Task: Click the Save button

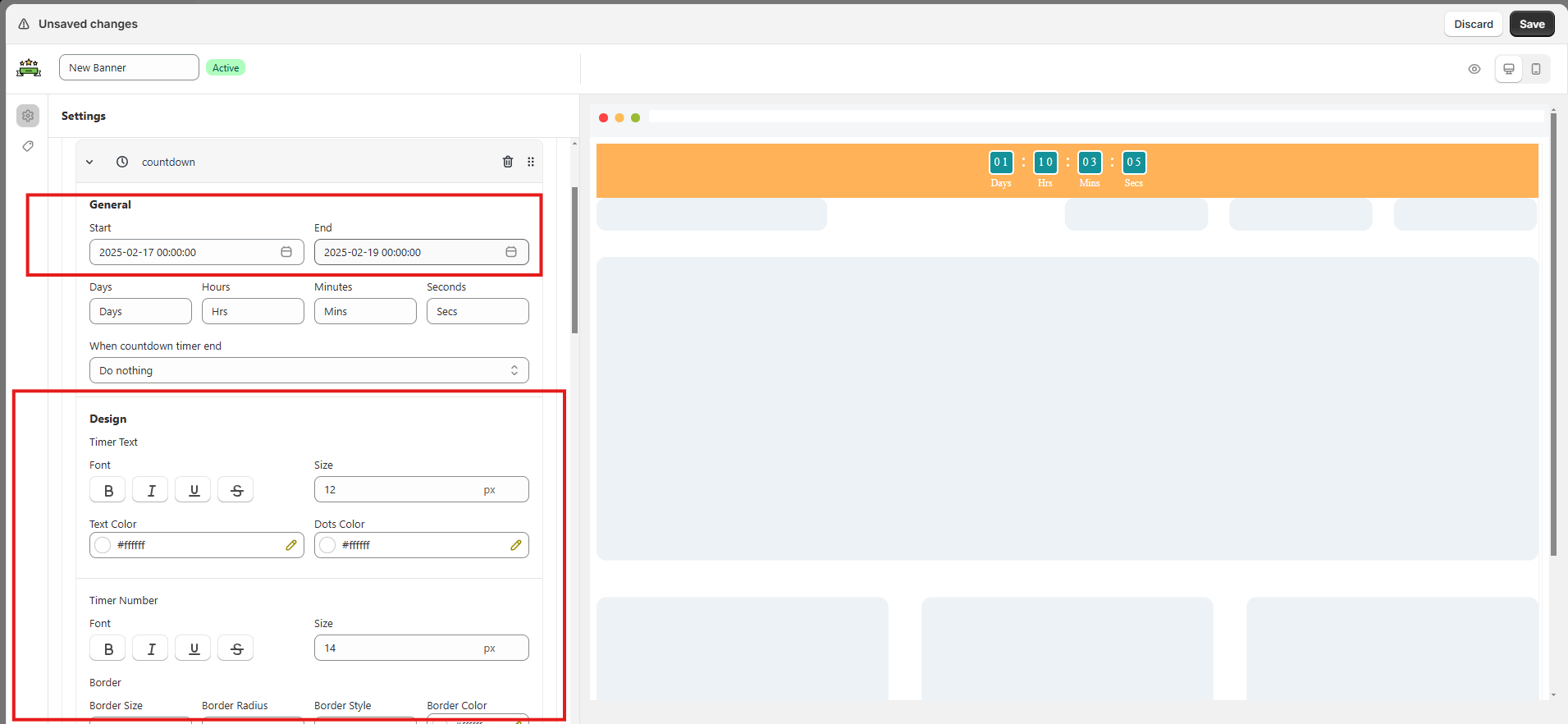Action: tap(1531, 24)
